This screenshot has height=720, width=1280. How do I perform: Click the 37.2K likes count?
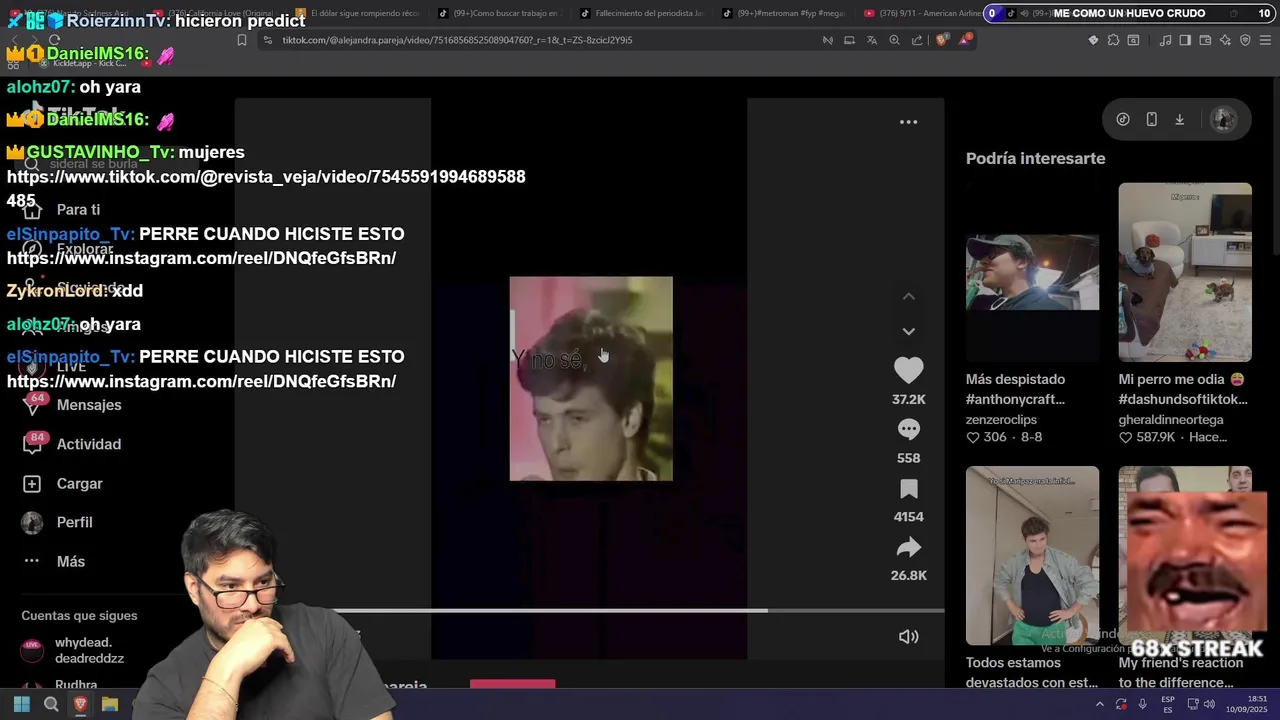coord(908,399)
